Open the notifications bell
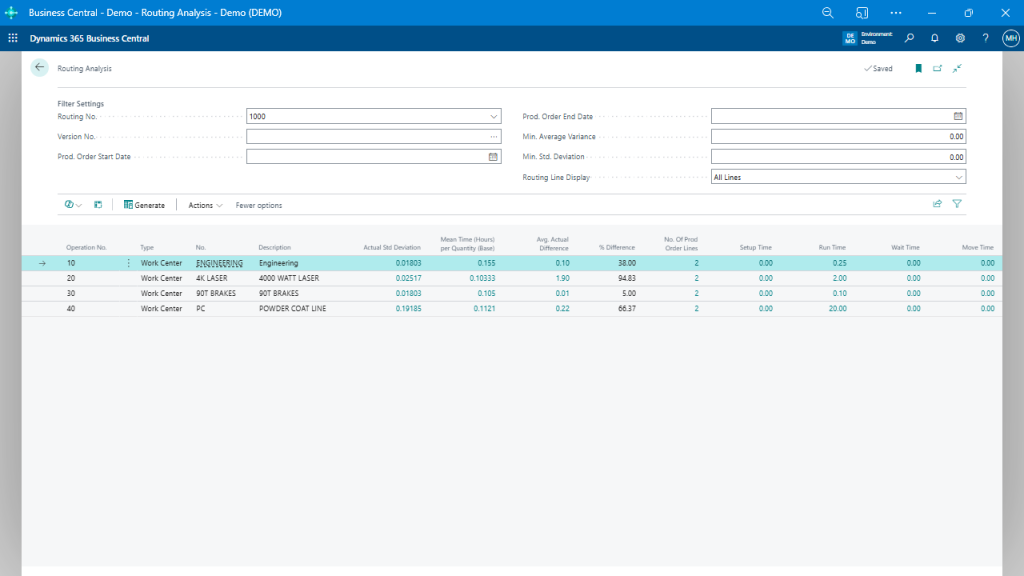The image size is (1024, 576). [934, 37]
